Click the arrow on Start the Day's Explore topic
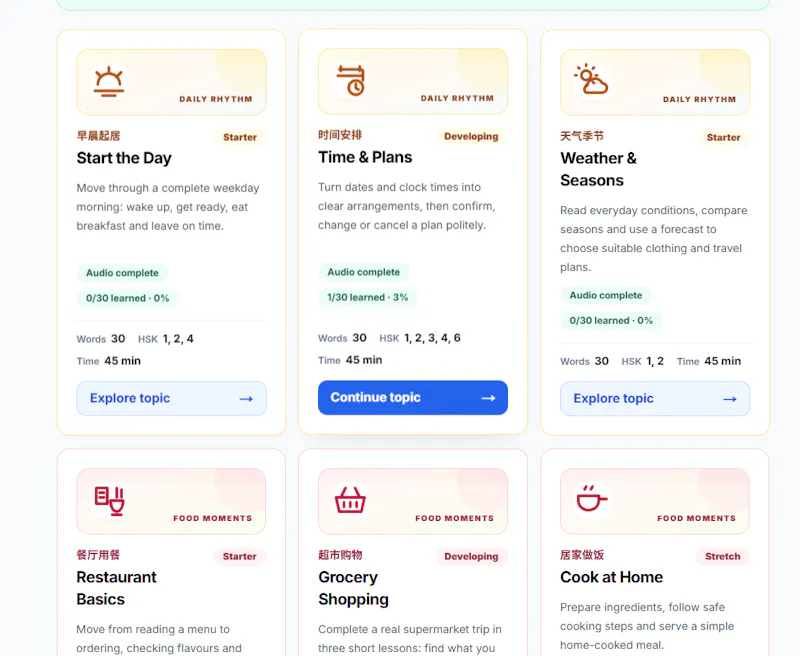This screenshot has height=656, width=800. [246, 399]
